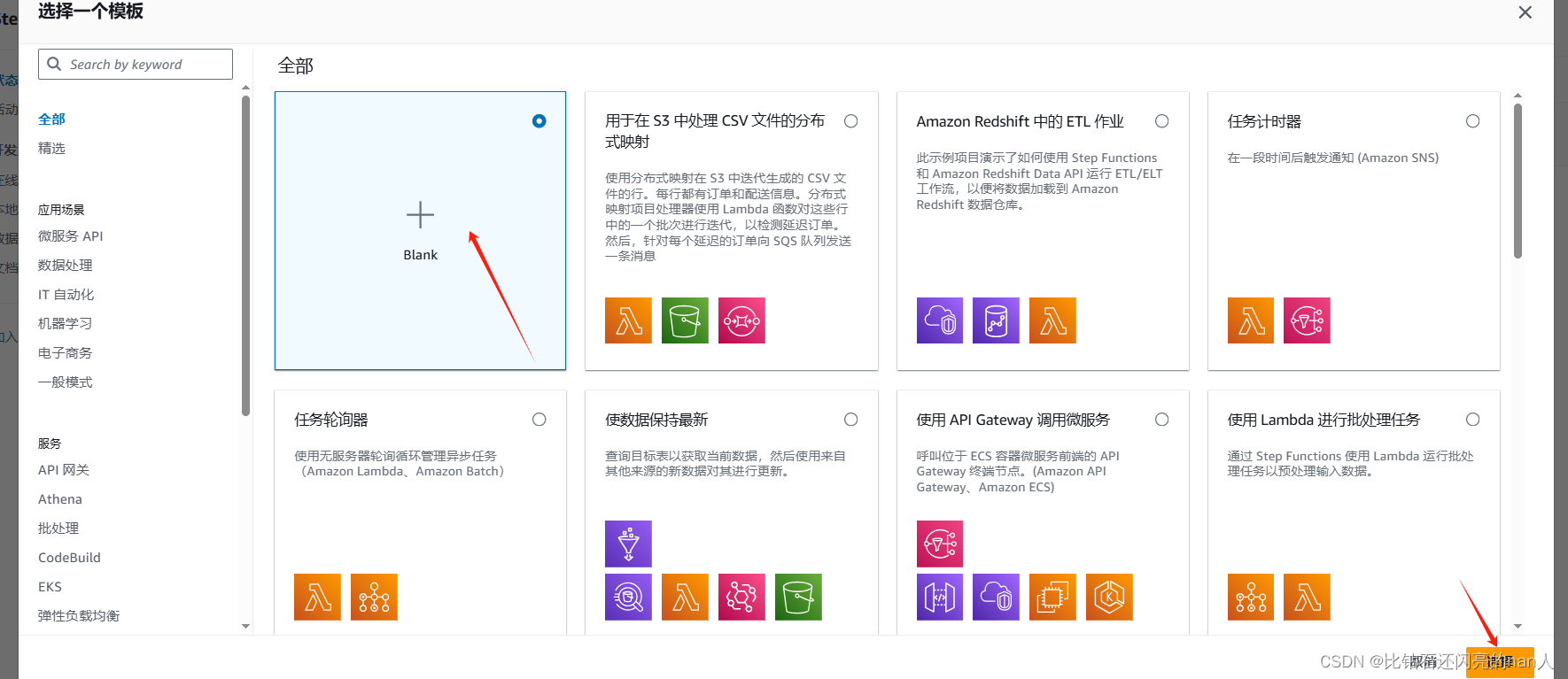1568x679 pixels.
Task: Select the 全部 category in sidebar
Action: [51, 119]
